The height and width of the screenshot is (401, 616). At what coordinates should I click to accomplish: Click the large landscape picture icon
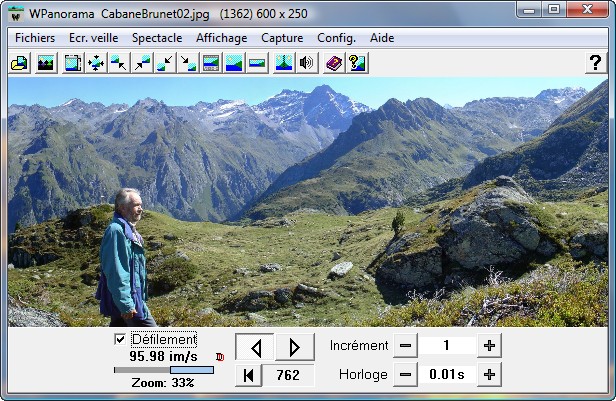click(x=234, y=63)
